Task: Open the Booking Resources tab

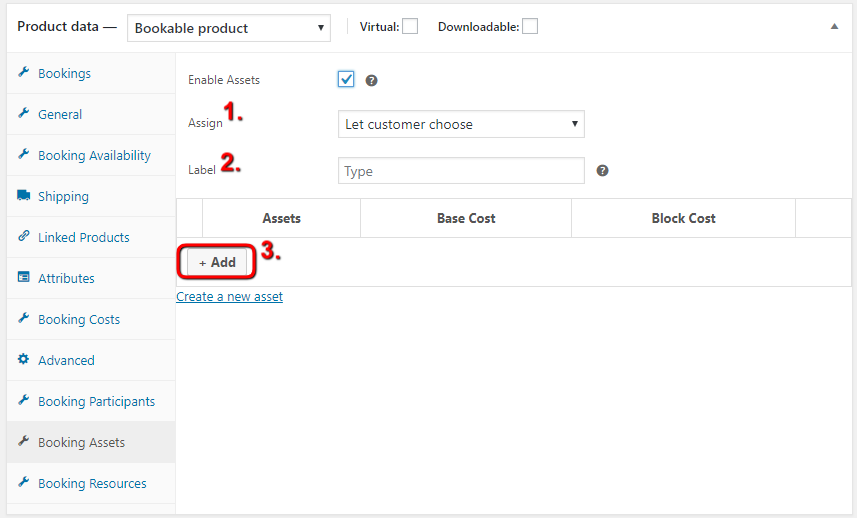Action: click(x=91, y=483)
